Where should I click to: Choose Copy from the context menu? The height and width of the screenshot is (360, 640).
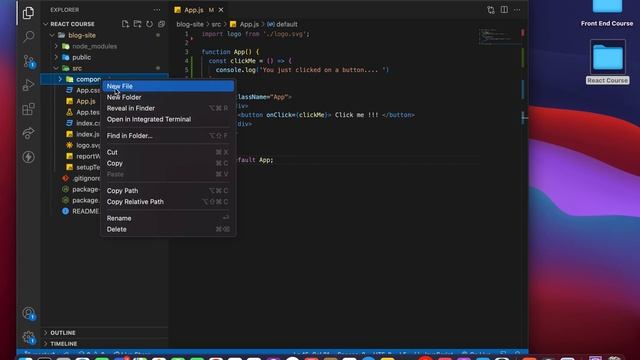click(x=168, y=163)
